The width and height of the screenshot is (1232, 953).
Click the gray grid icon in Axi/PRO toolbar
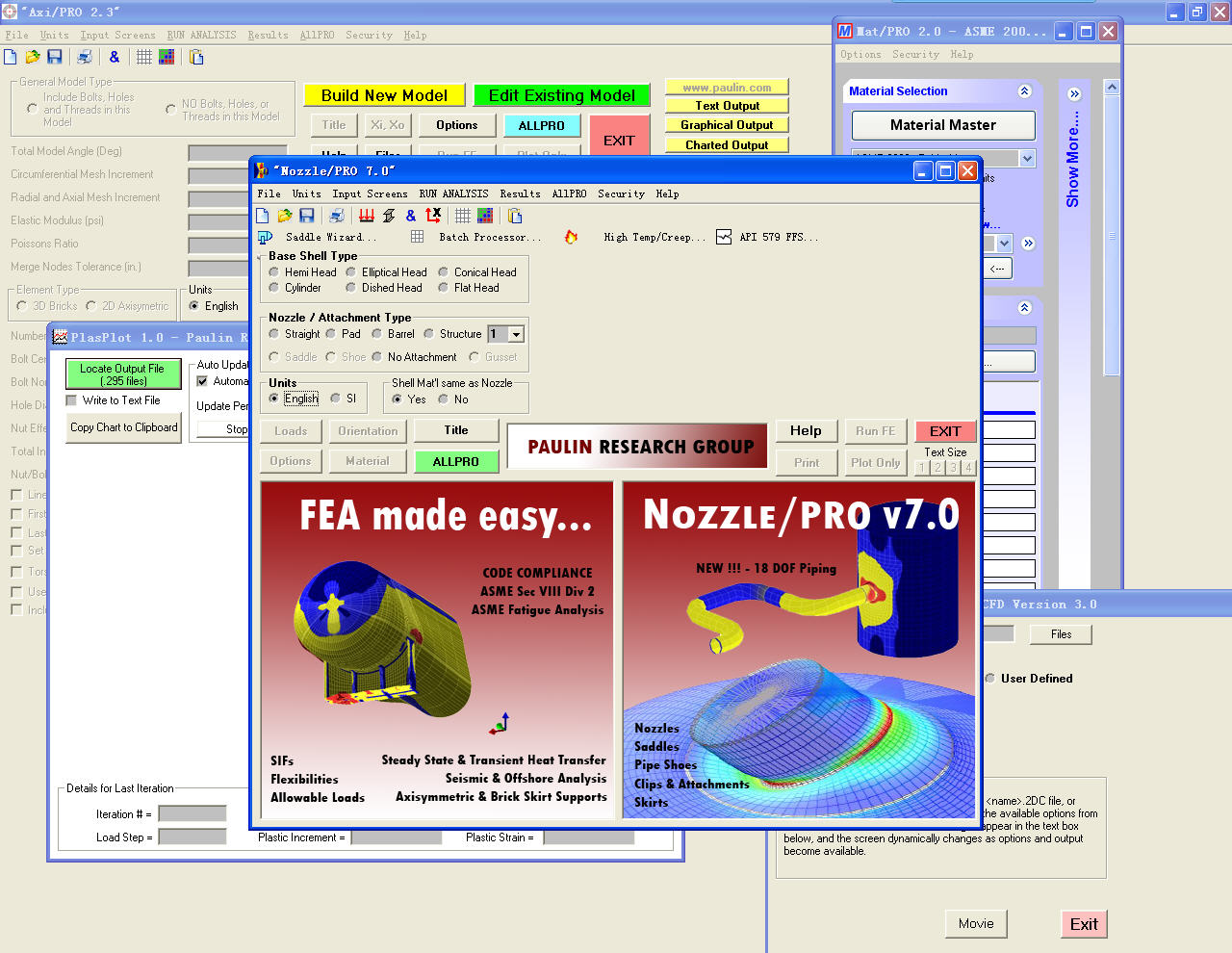[144, 57]
